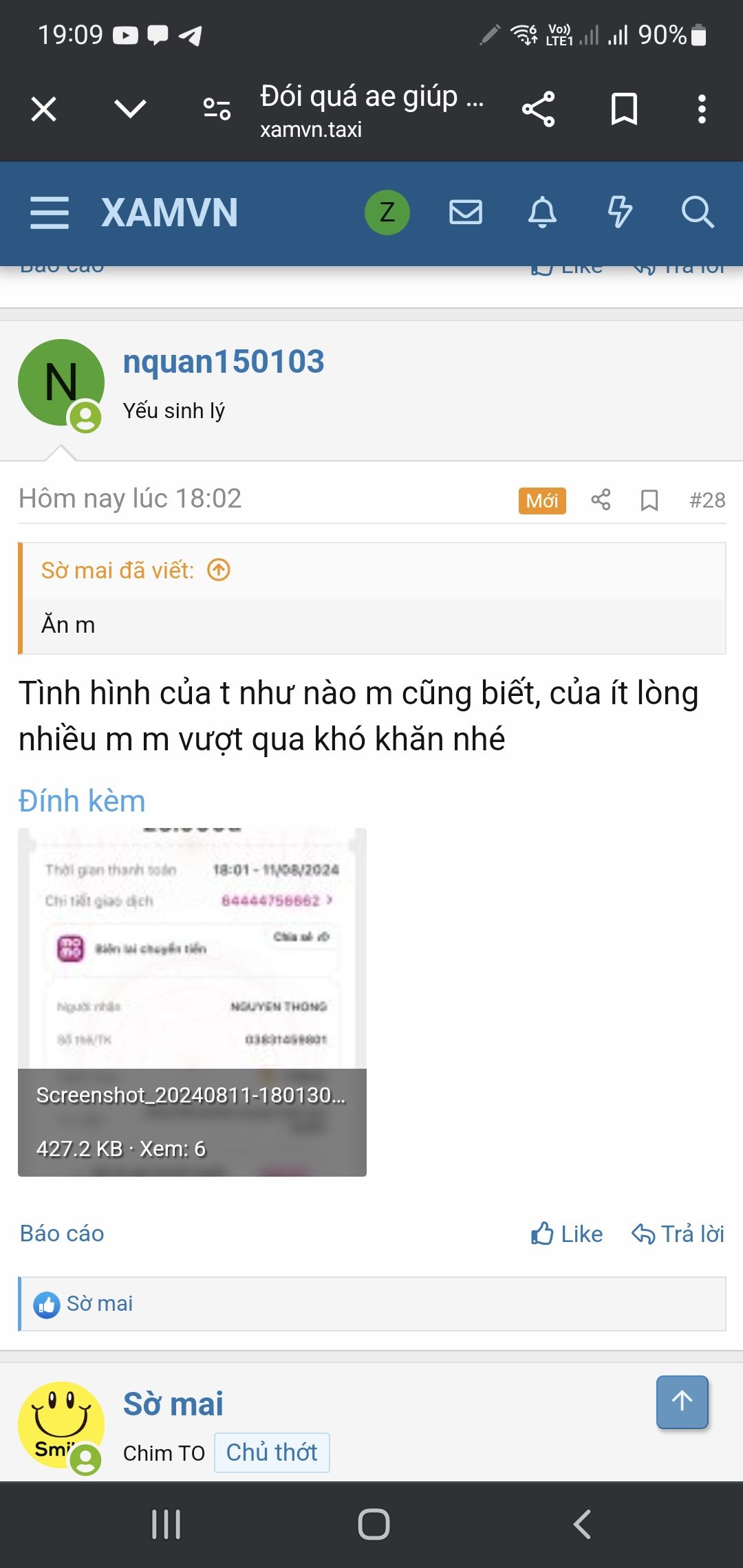743x1568 pixels.
Task: Expand the browser tab chevron dropdown
Action: click(x=130, y=109)
